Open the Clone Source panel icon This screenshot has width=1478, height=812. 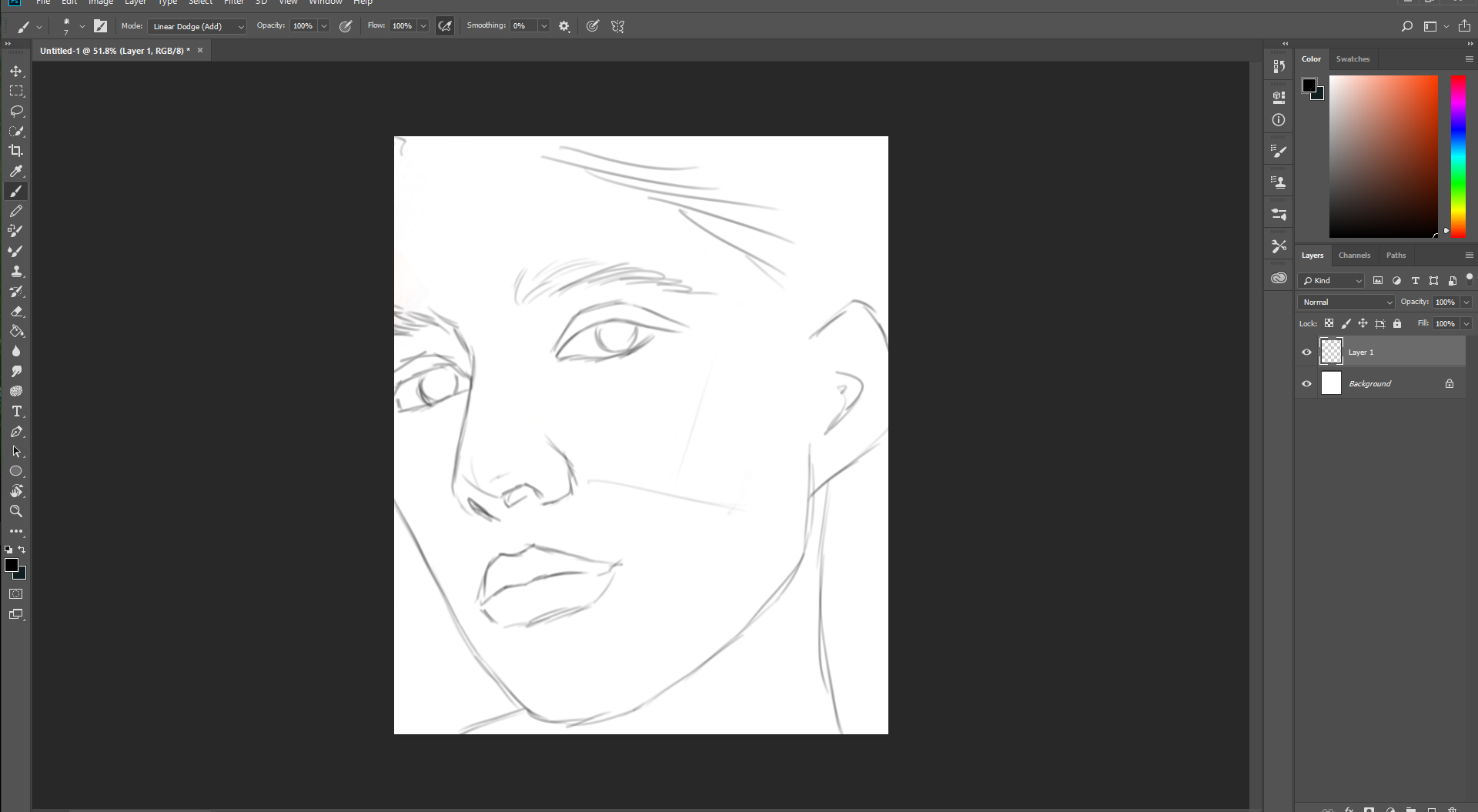pyautogui.click(x=1279, y=182)
